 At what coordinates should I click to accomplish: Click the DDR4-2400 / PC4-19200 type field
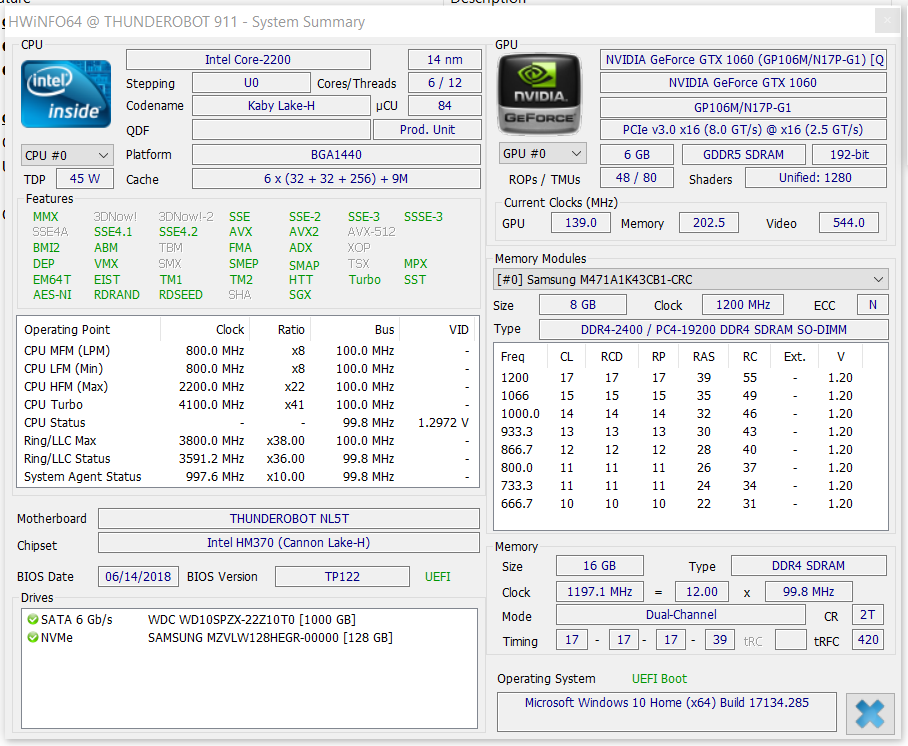tap(713, 330)
